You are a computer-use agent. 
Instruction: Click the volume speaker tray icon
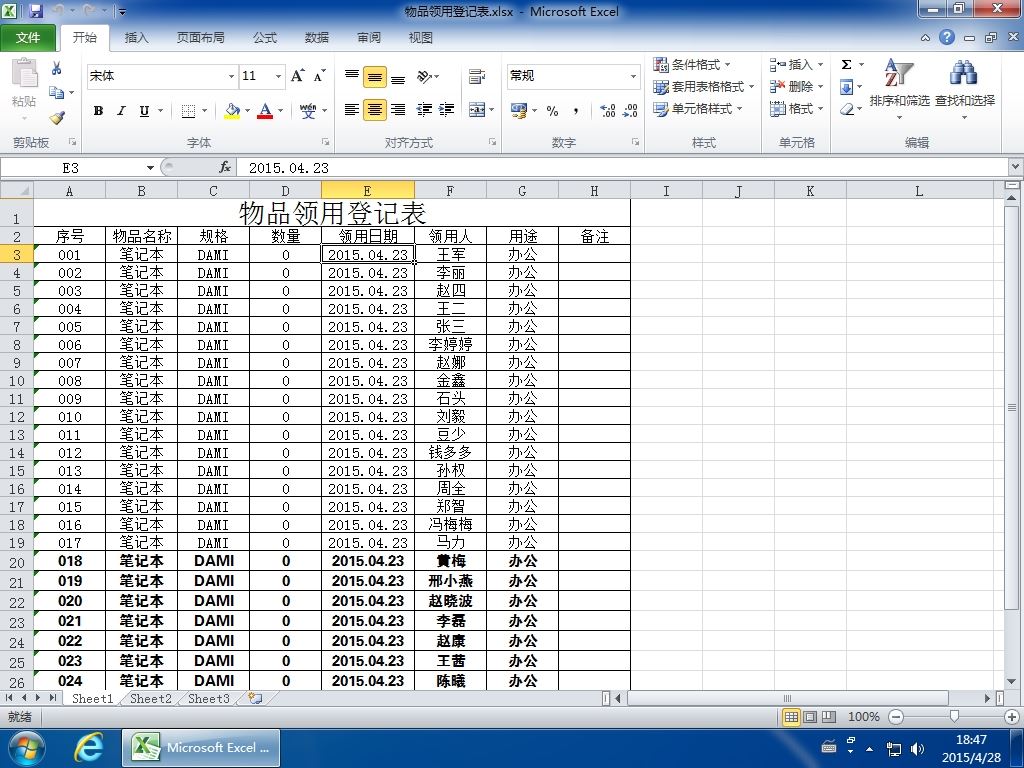coord(917,749)
